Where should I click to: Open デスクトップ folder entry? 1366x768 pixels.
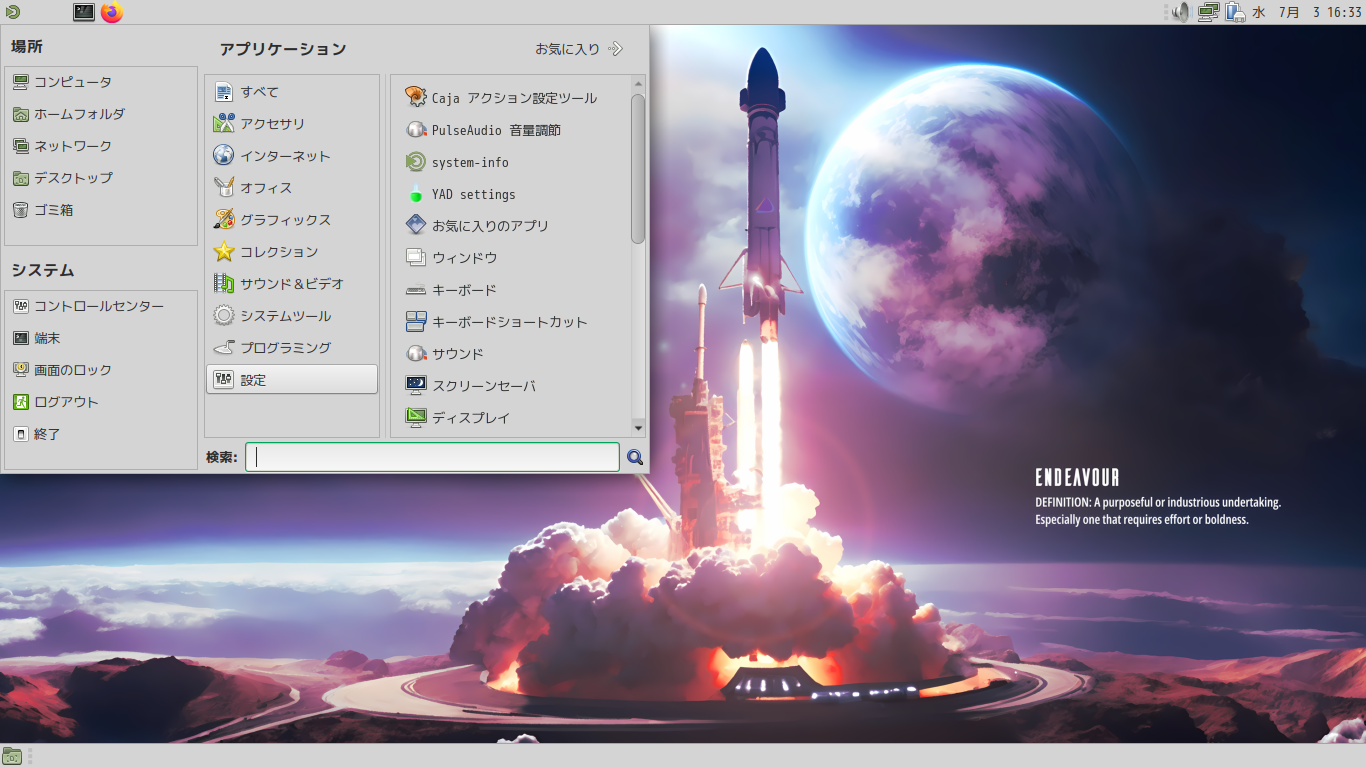101,178
